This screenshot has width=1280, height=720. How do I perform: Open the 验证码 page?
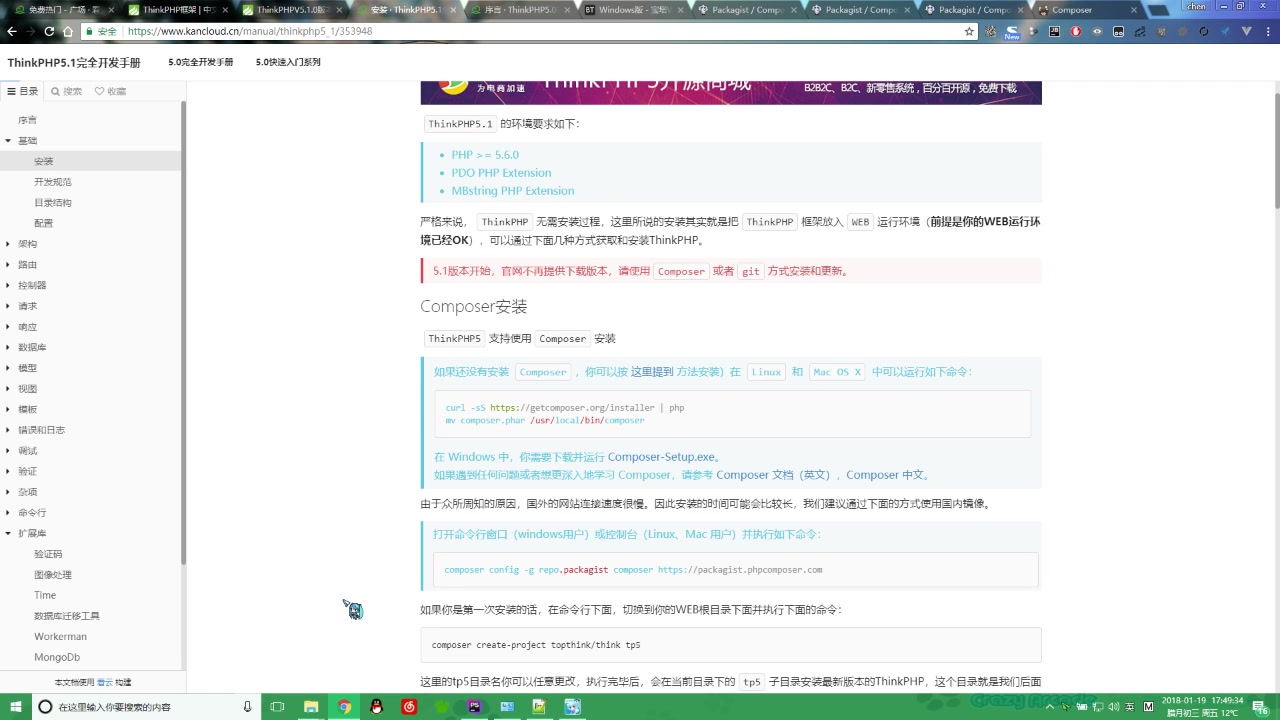(48, 554)
